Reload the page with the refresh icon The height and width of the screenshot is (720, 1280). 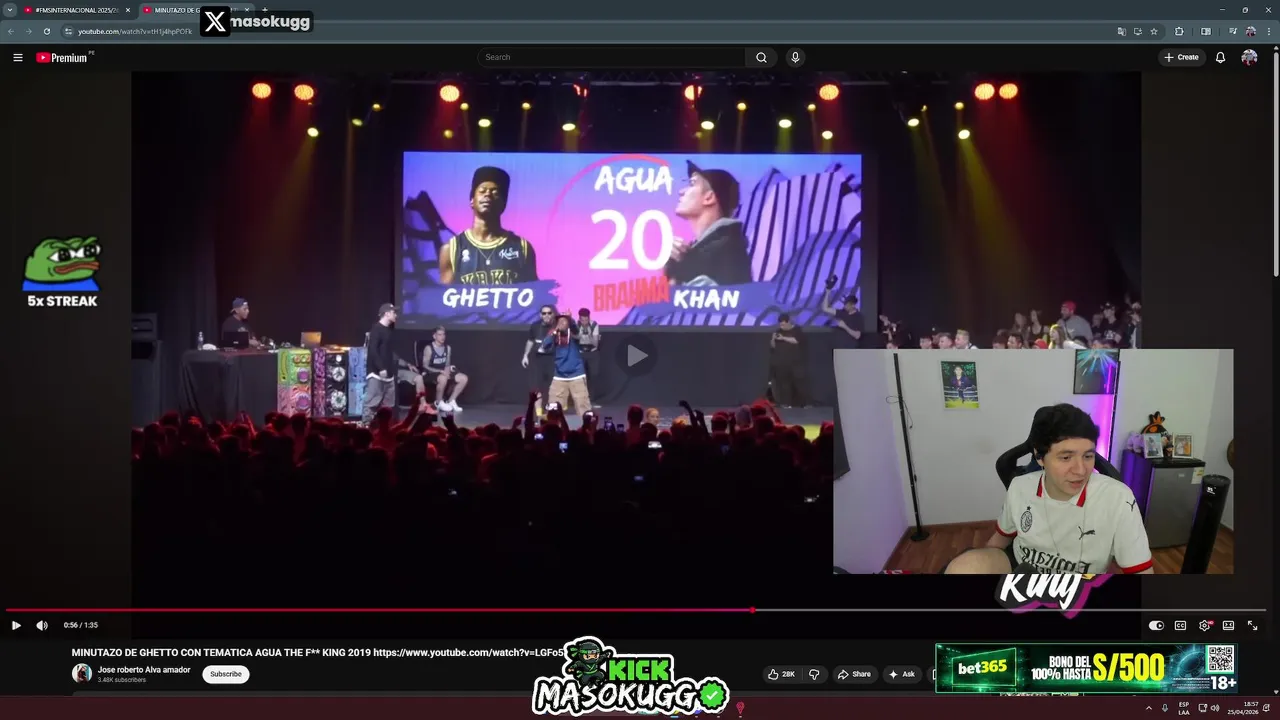pyautogui.click(x=46, y=31)
